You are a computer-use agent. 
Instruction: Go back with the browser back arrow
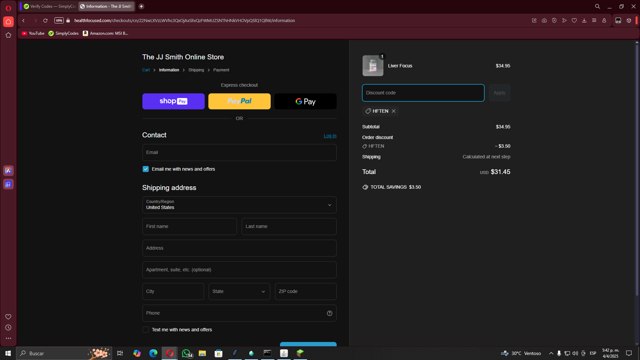pos(24,20)
